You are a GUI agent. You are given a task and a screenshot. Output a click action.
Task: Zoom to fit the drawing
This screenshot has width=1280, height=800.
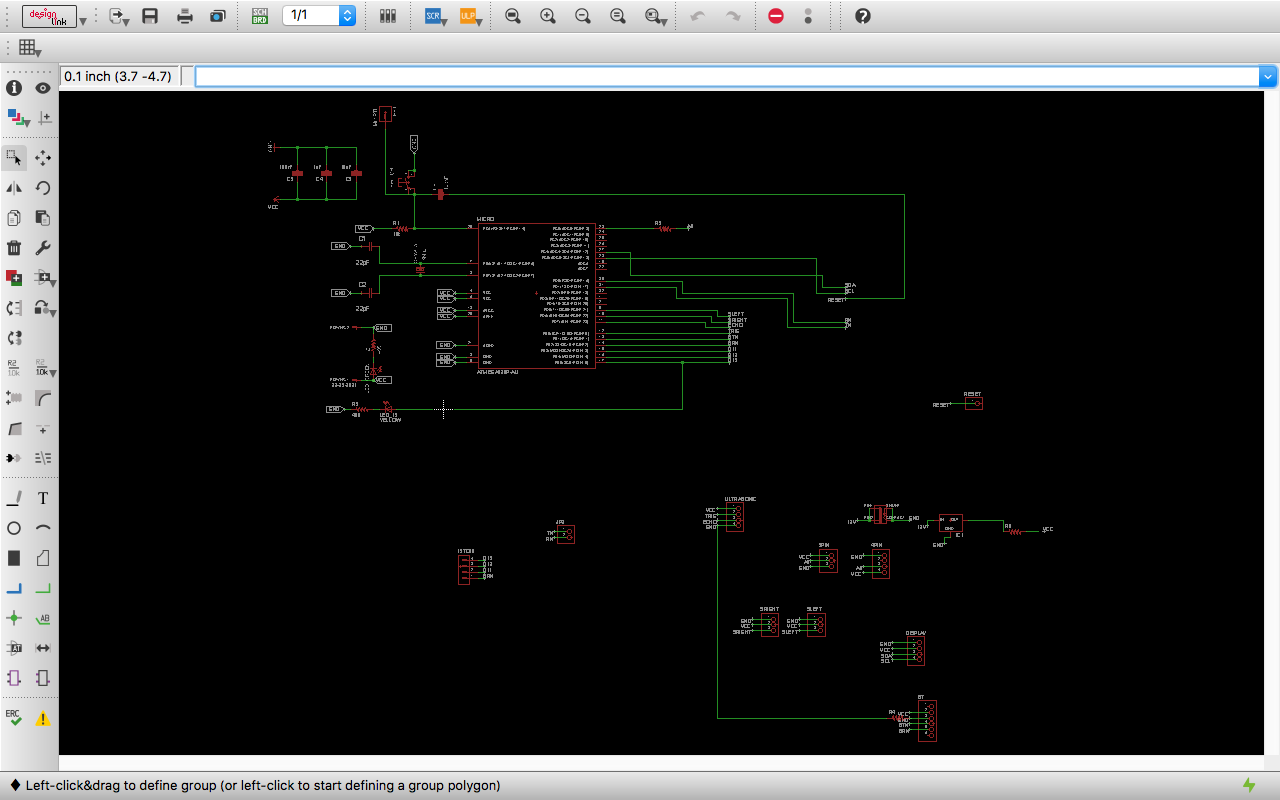[513, 16]
